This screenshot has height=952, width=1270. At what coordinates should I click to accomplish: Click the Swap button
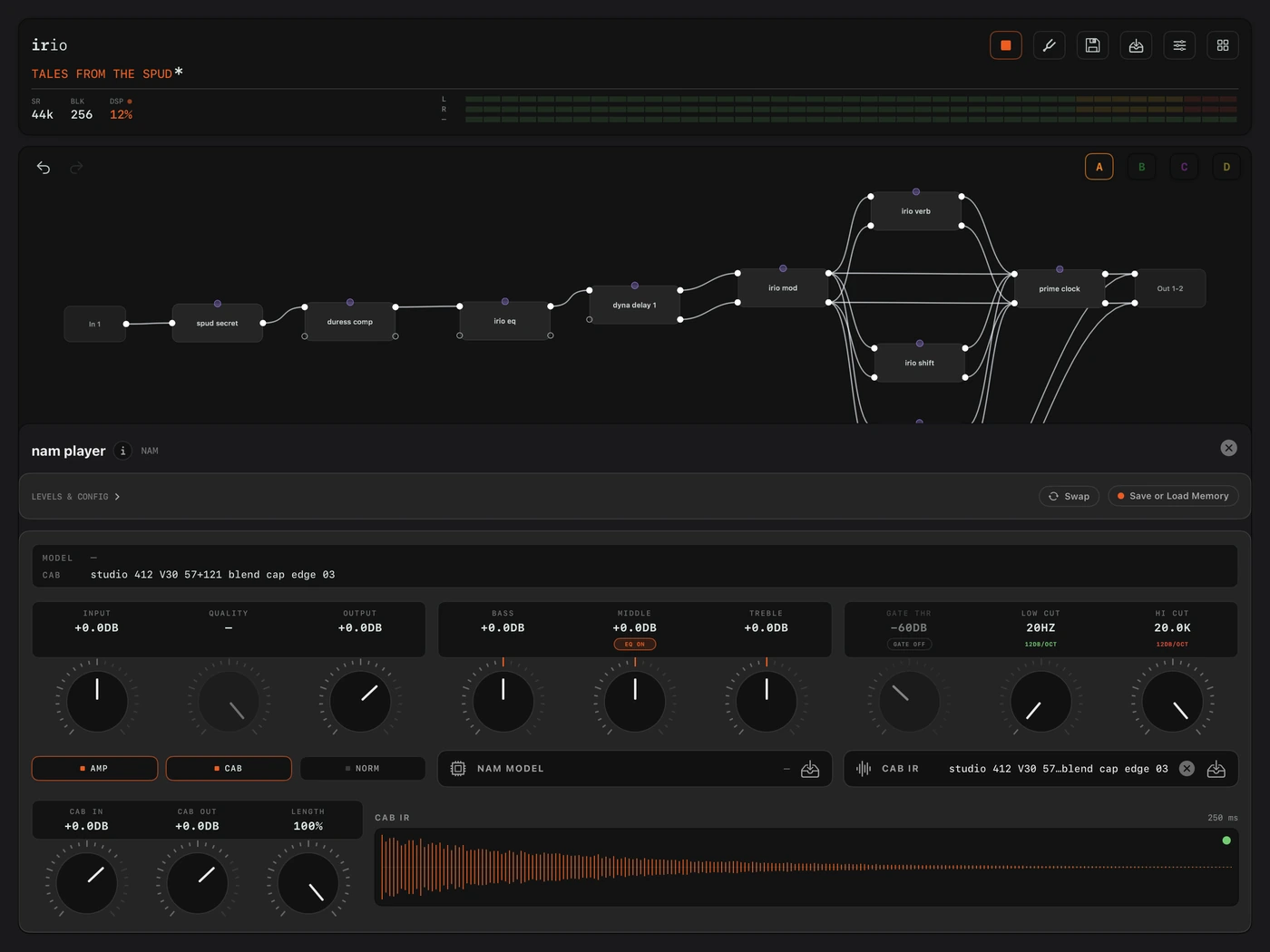pos(1070,496)
